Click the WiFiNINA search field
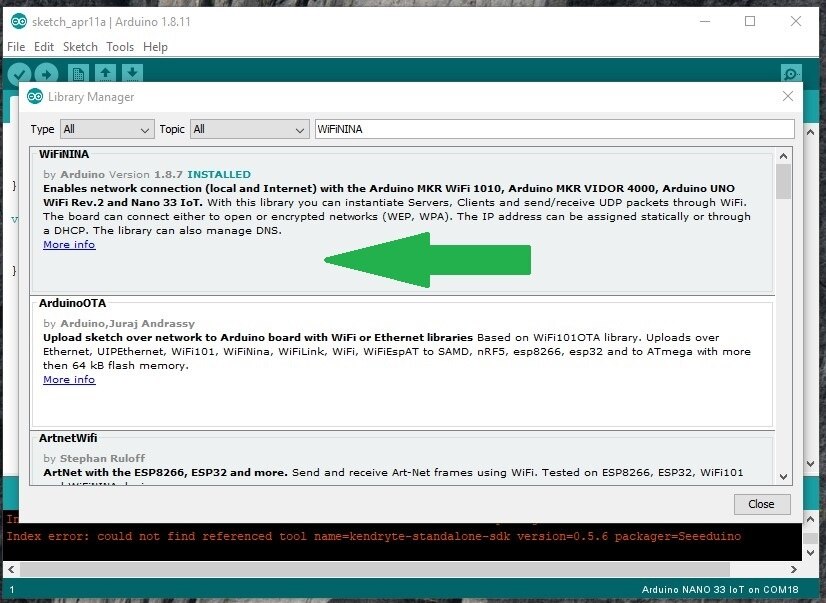The height and width of the screenshot is (603, 826). coord(554,129)
